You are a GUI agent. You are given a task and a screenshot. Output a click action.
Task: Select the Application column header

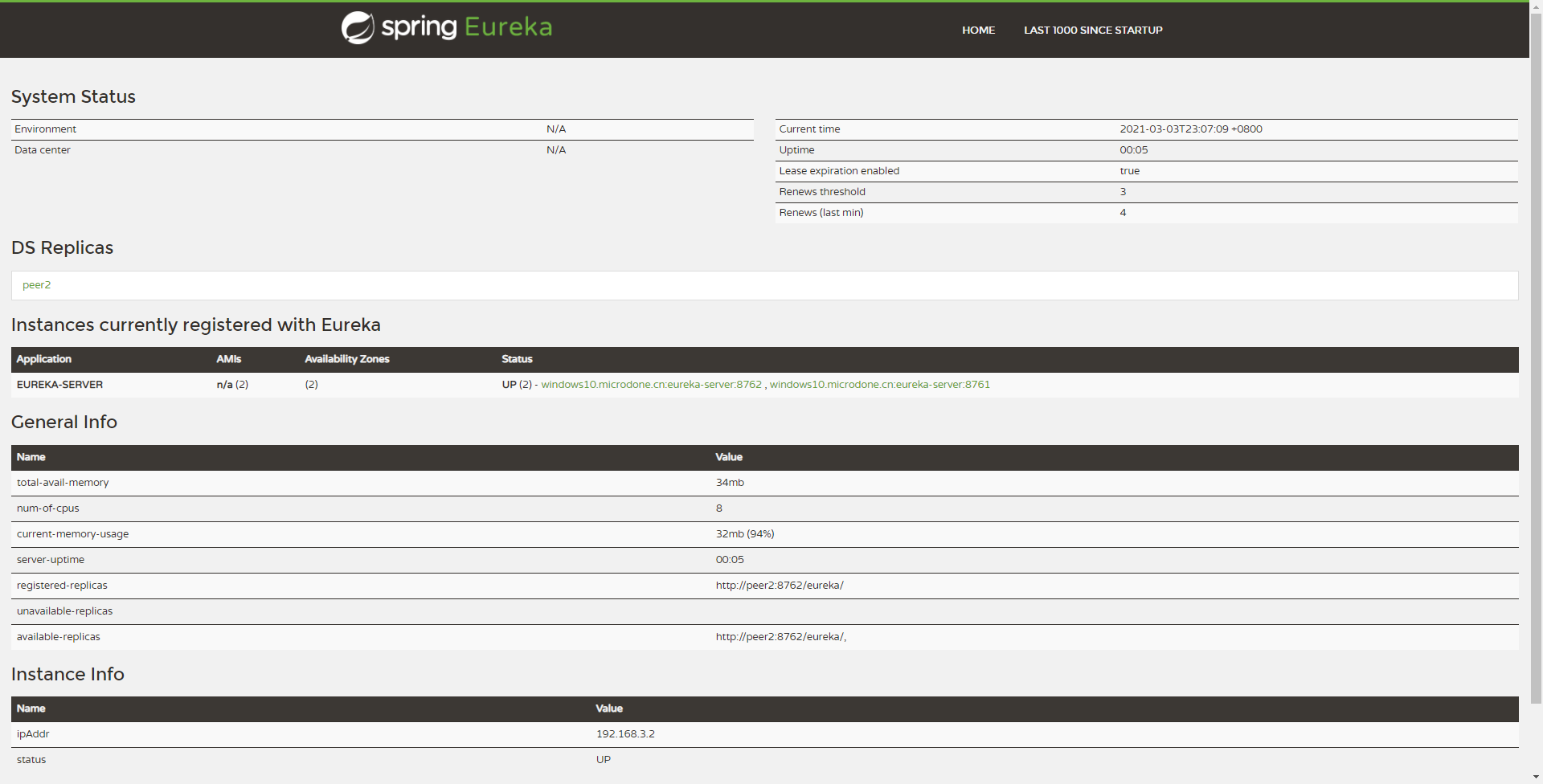coord(44,359)
